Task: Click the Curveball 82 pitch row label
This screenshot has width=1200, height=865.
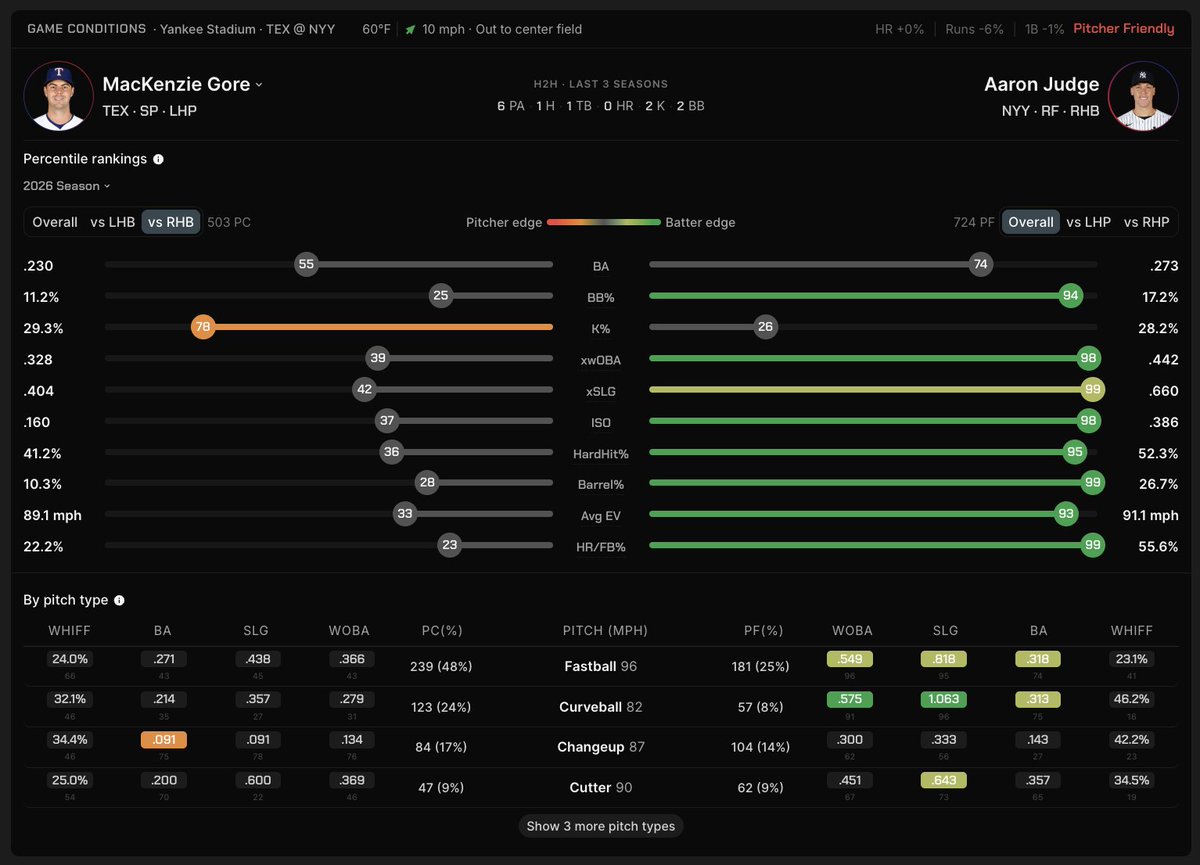Action: point(601,707)
